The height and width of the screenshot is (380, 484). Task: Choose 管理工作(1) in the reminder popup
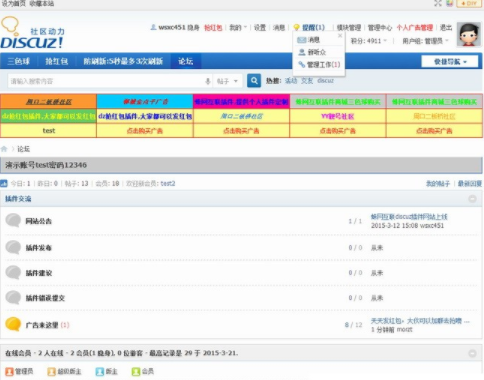tap(323, 64)
